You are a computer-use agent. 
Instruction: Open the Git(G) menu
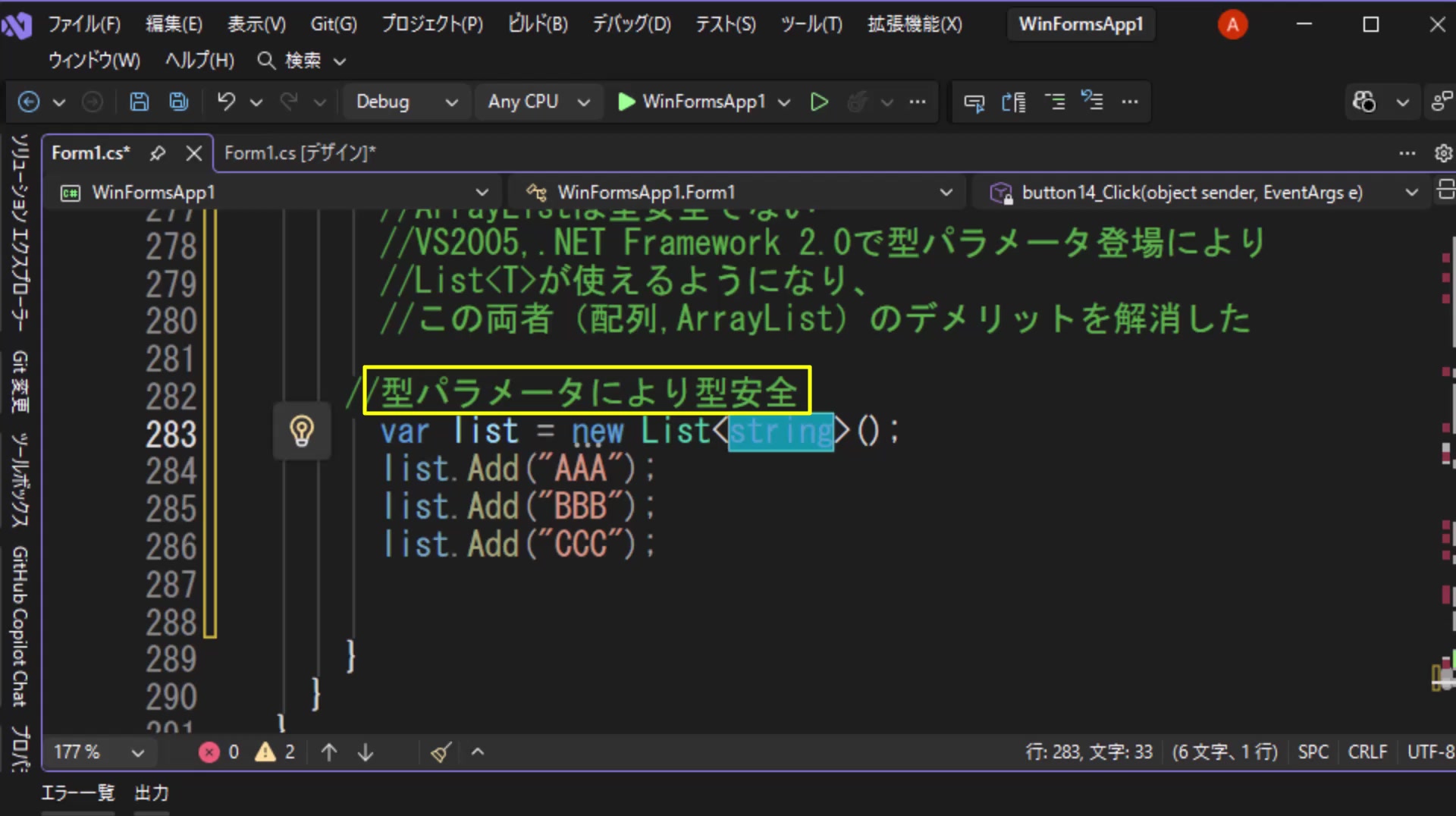tap(333, 24)
